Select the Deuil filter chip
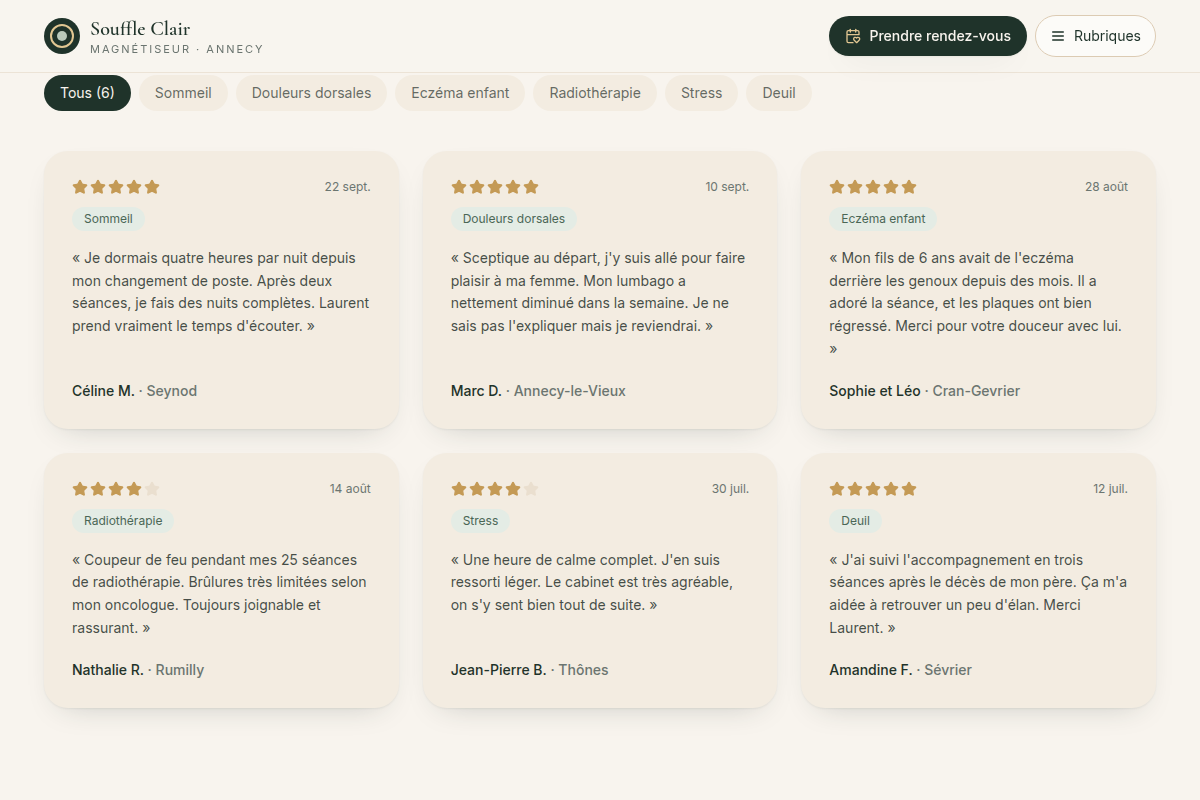 tap(779, 93)
